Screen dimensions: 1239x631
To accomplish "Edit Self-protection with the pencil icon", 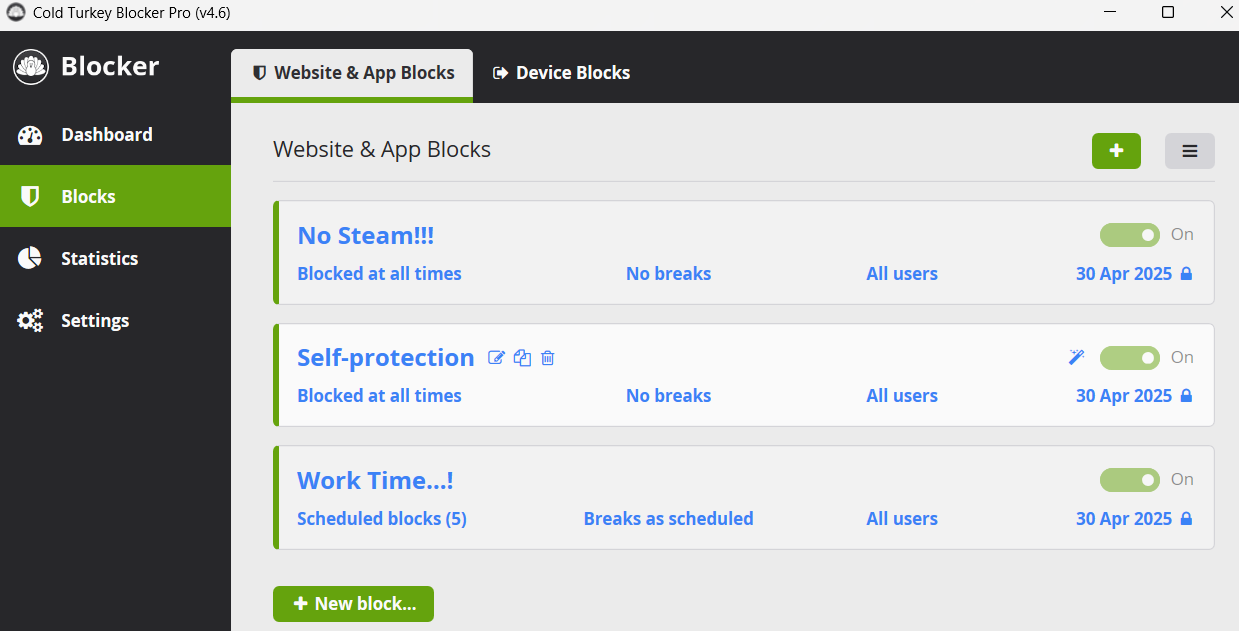I will [x=496, y=357].
